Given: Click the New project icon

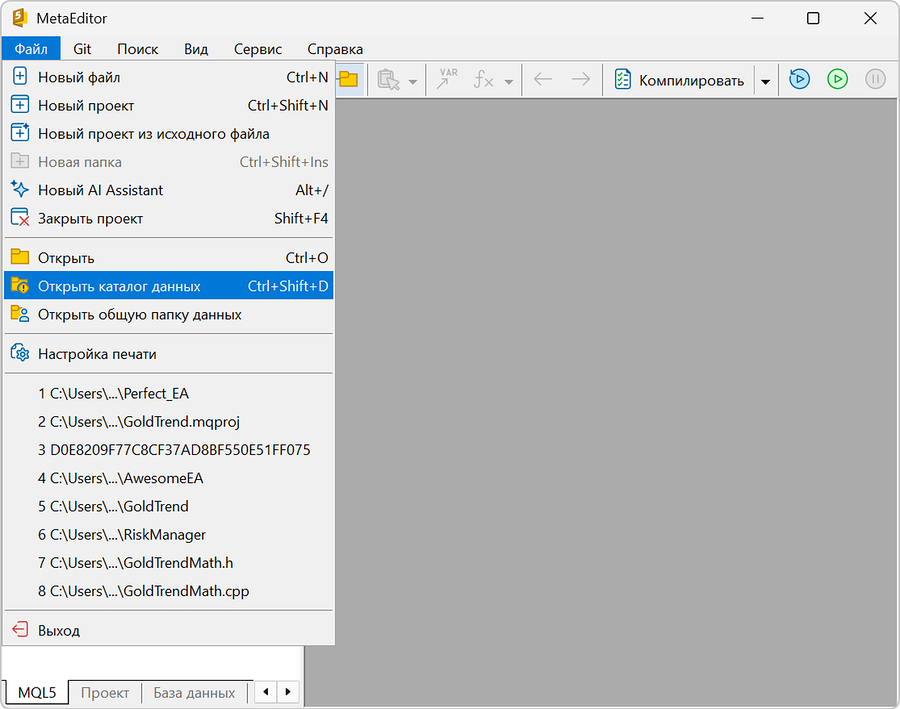Looking at the screenshot, I should pos(20,104).
